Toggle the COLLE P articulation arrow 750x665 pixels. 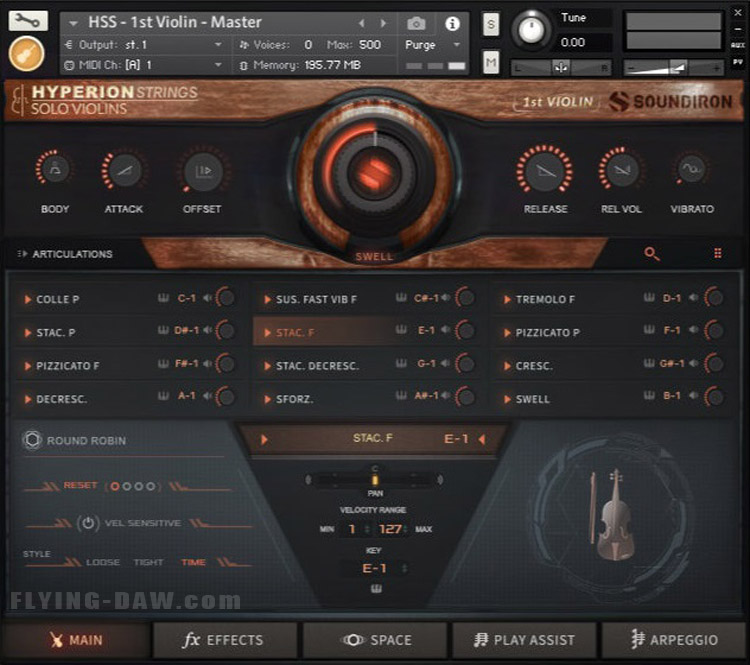click(28, 299)
